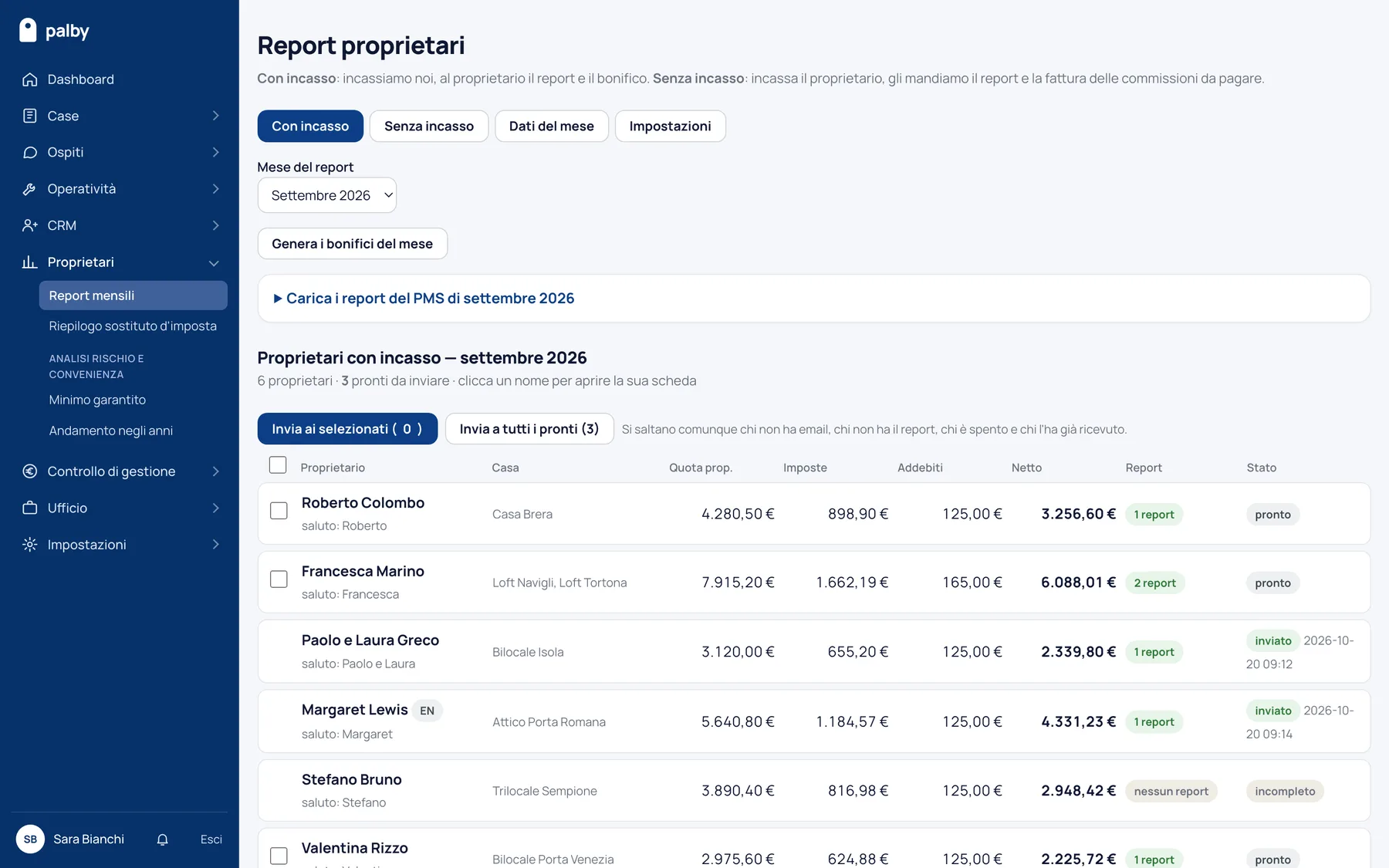
Task: Click the incompleto status for Stefano Bruno
Action: (1285, 792)
